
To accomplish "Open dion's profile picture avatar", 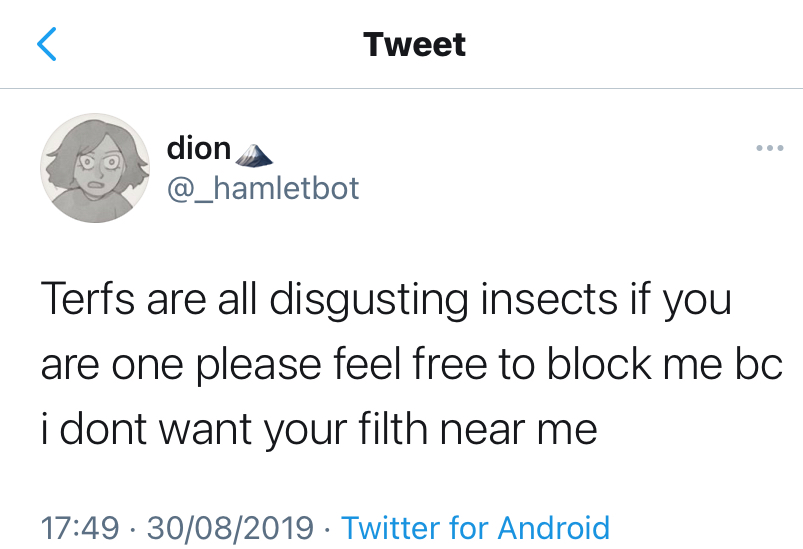I will pyautogui.click(x=88, y=167).
